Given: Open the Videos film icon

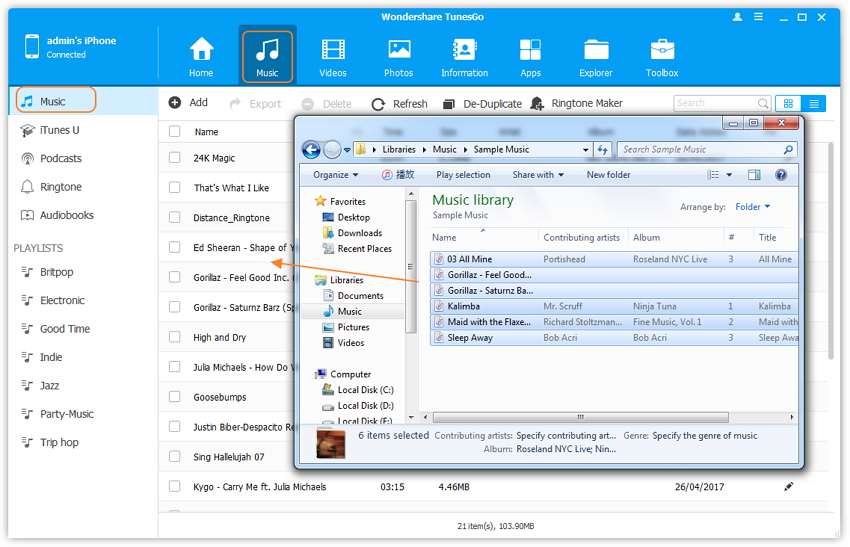Looking at the screenshot, I should pyautogui.click(x=332, y=52).
